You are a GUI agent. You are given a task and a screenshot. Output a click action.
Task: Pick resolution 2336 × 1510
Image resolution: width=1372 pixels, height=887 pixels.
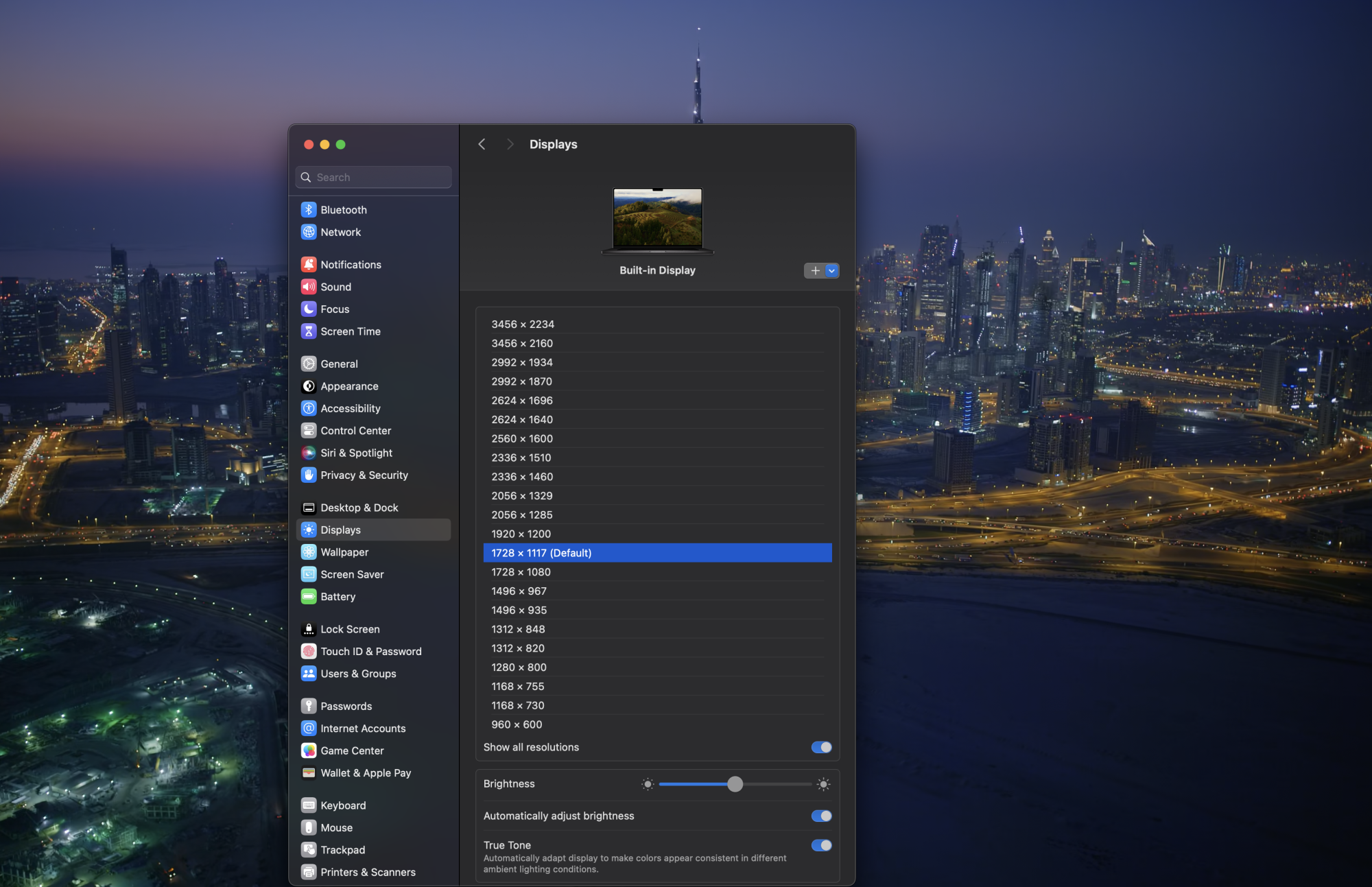pyautogui.click(x=657, y=458)
